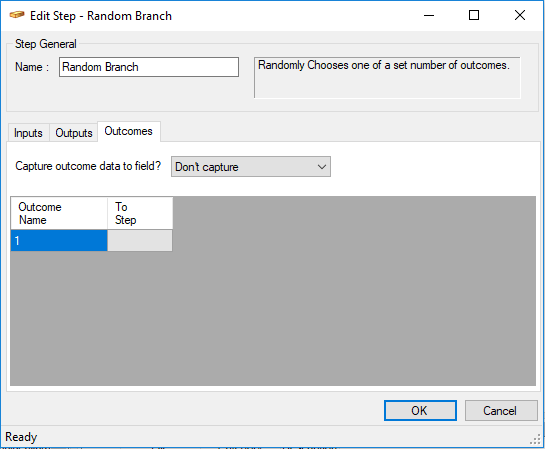
Task: Confirm with the OK button
Action: pyautogui.click(x=420, y=411)
